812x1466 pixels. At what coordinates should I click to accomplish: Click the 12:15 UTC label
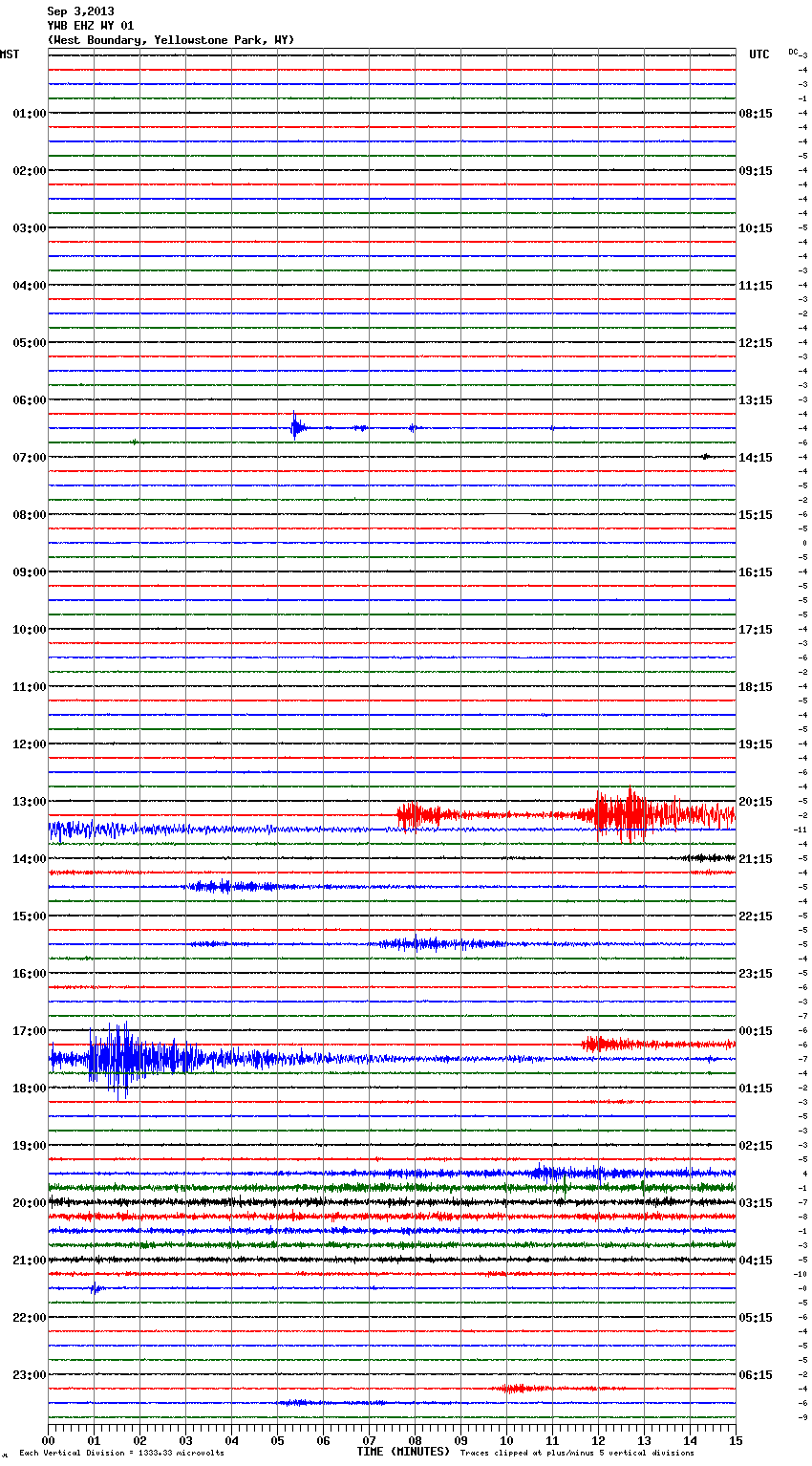[756, 343]
